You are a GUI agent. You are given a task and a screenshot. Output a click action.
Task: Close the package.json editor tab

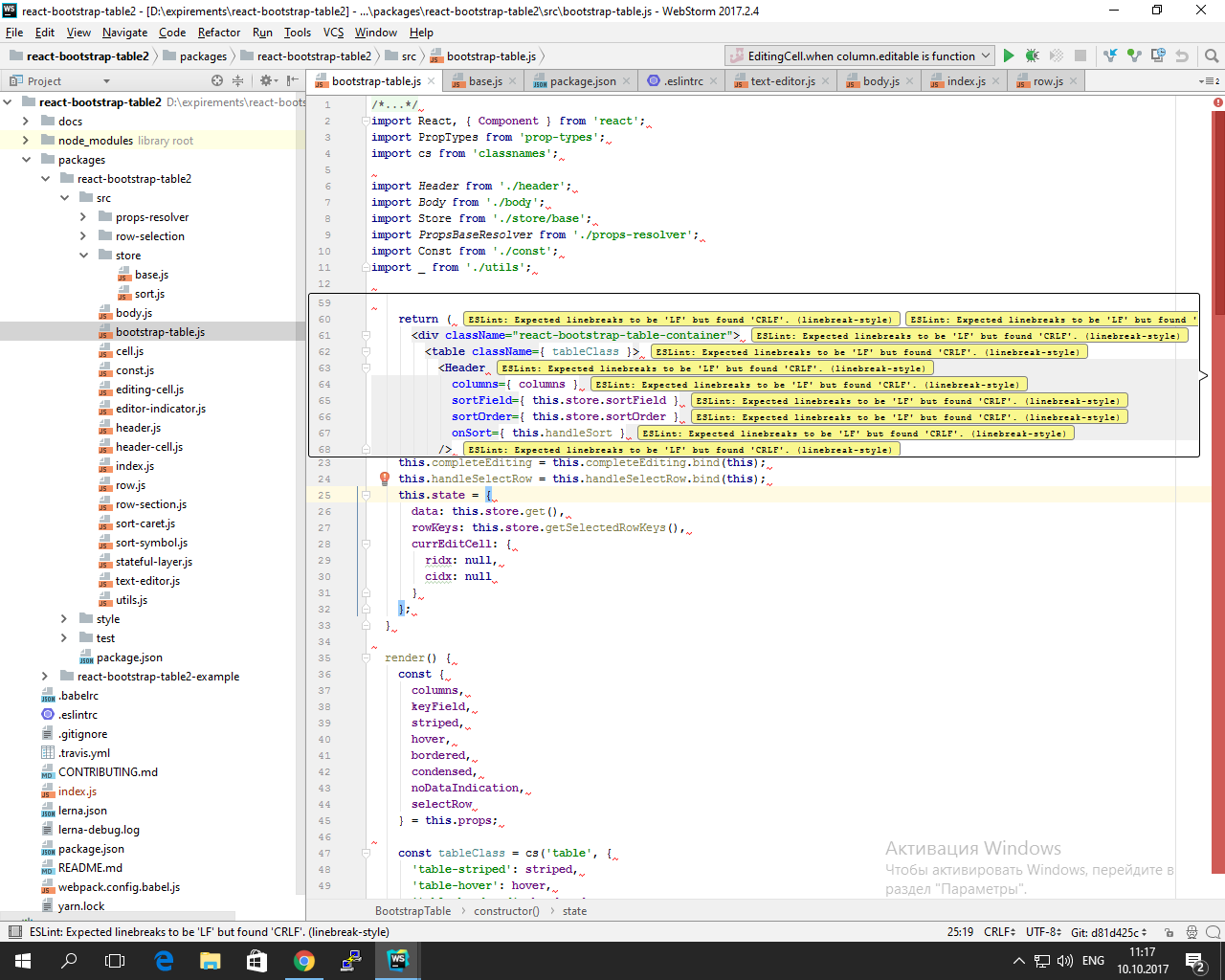(x=628, y=81)
